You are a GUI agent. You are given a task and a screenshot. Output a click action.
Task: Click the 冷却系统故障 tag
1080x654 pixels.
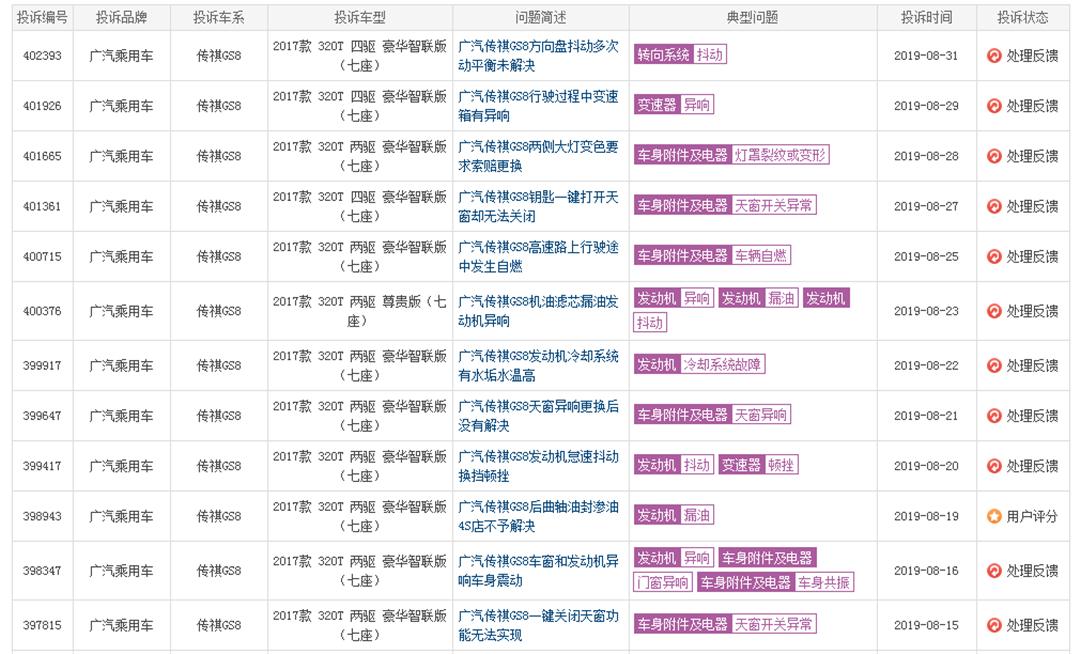(x=722, y=365)
